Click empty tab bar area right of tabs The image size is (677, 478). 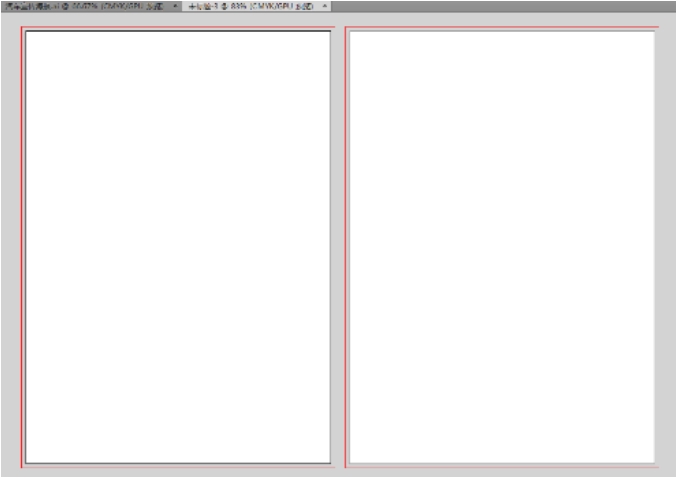point(500,6)
